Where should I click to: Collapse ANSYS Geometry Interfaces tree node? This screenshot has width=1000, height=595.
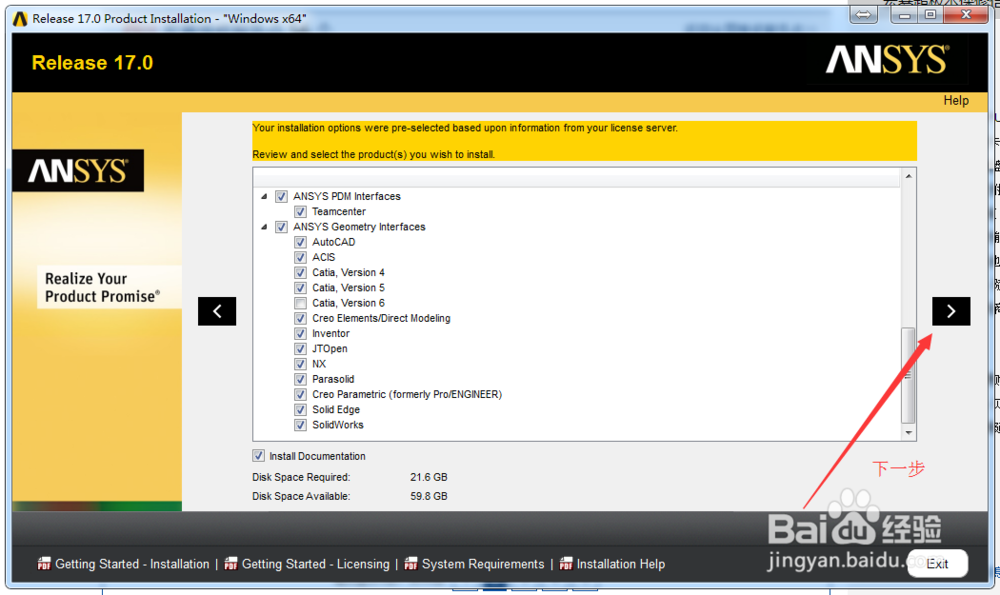click(264, 227)
